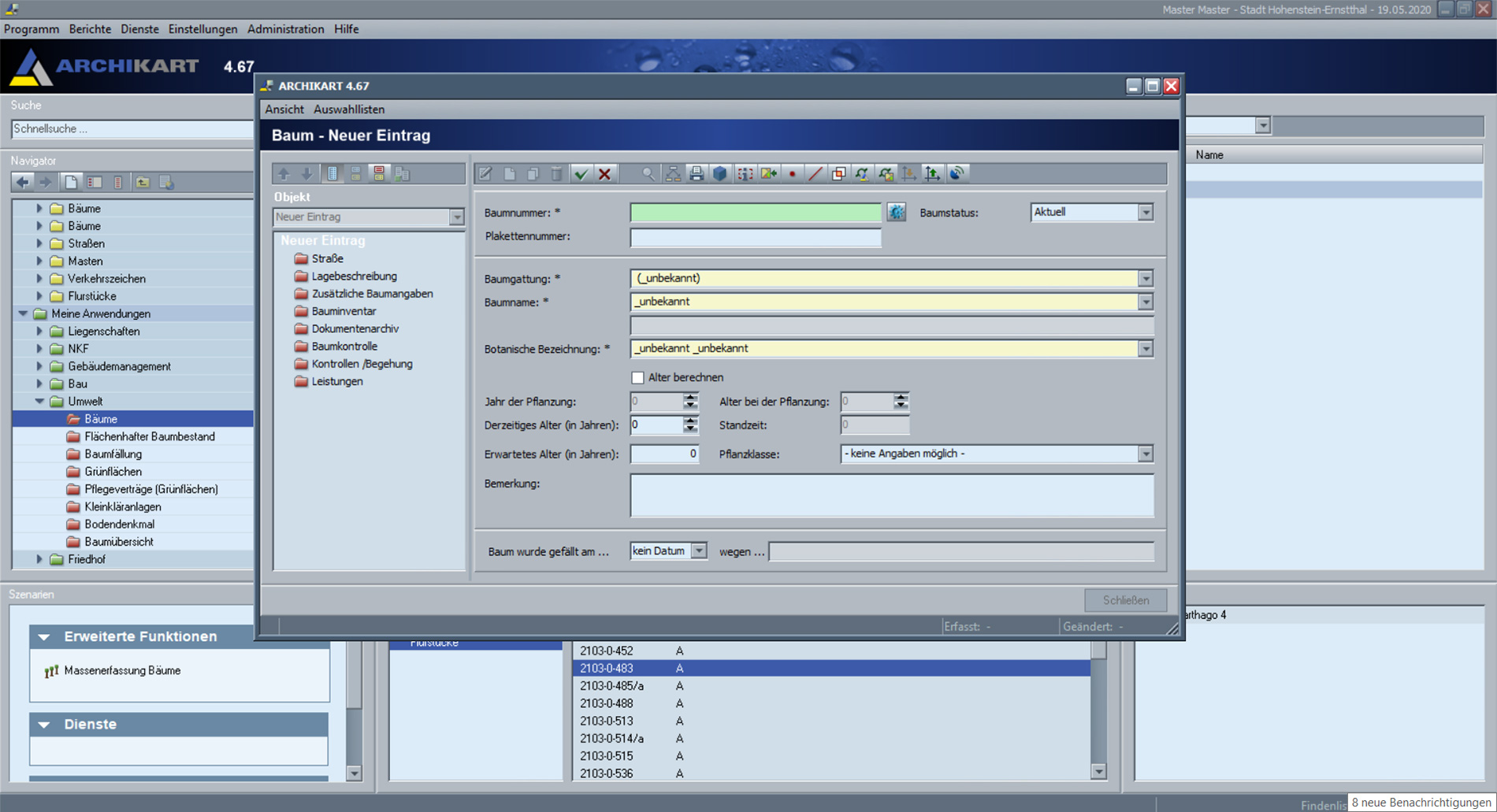Collapse the Umwelt folder in Navigator
This screenshot has height=812, width=1497.
[x=39, y=401]
